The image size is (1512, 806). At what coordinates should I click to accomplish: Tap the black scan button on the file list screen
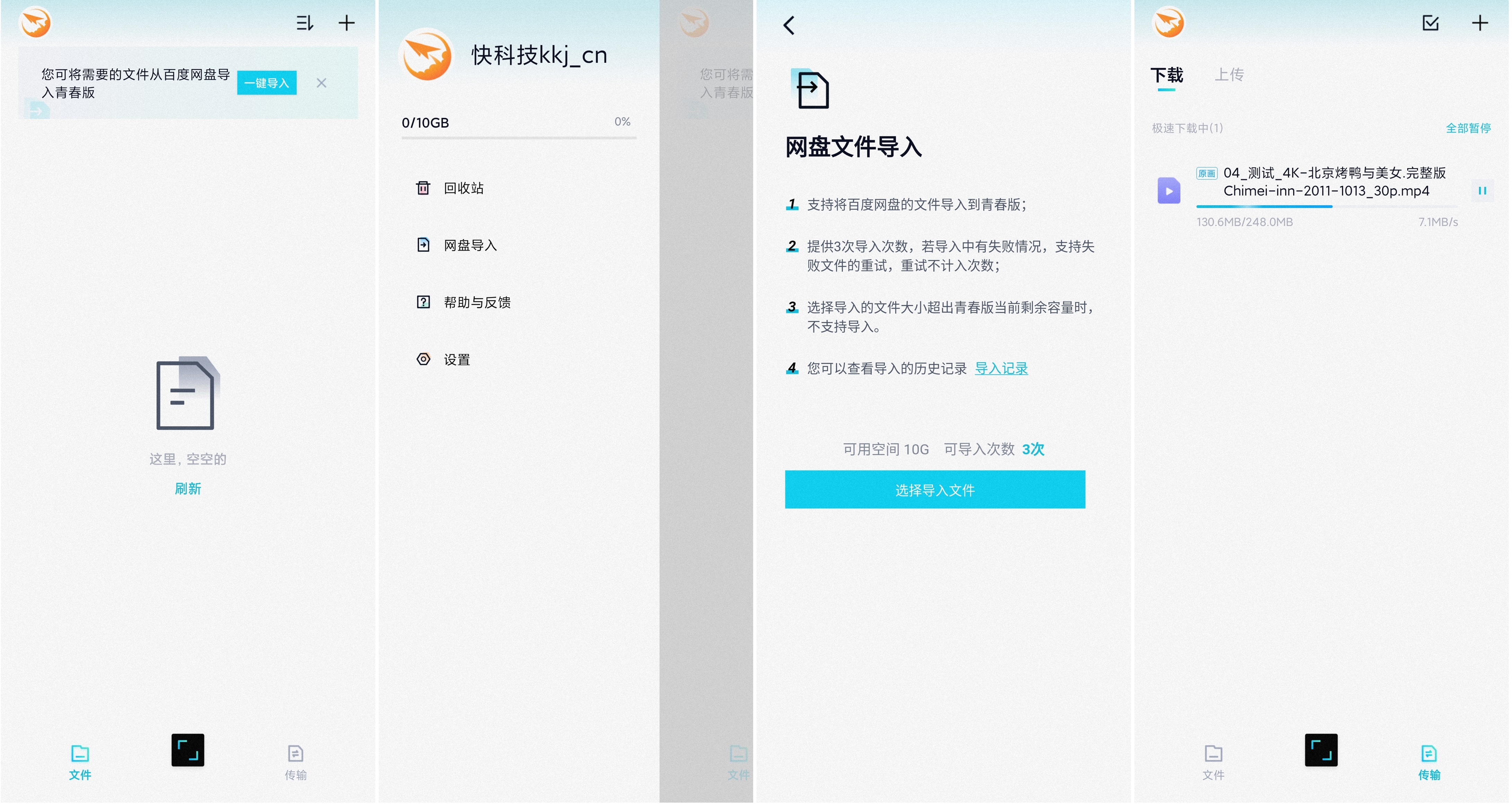click(188, 750)
